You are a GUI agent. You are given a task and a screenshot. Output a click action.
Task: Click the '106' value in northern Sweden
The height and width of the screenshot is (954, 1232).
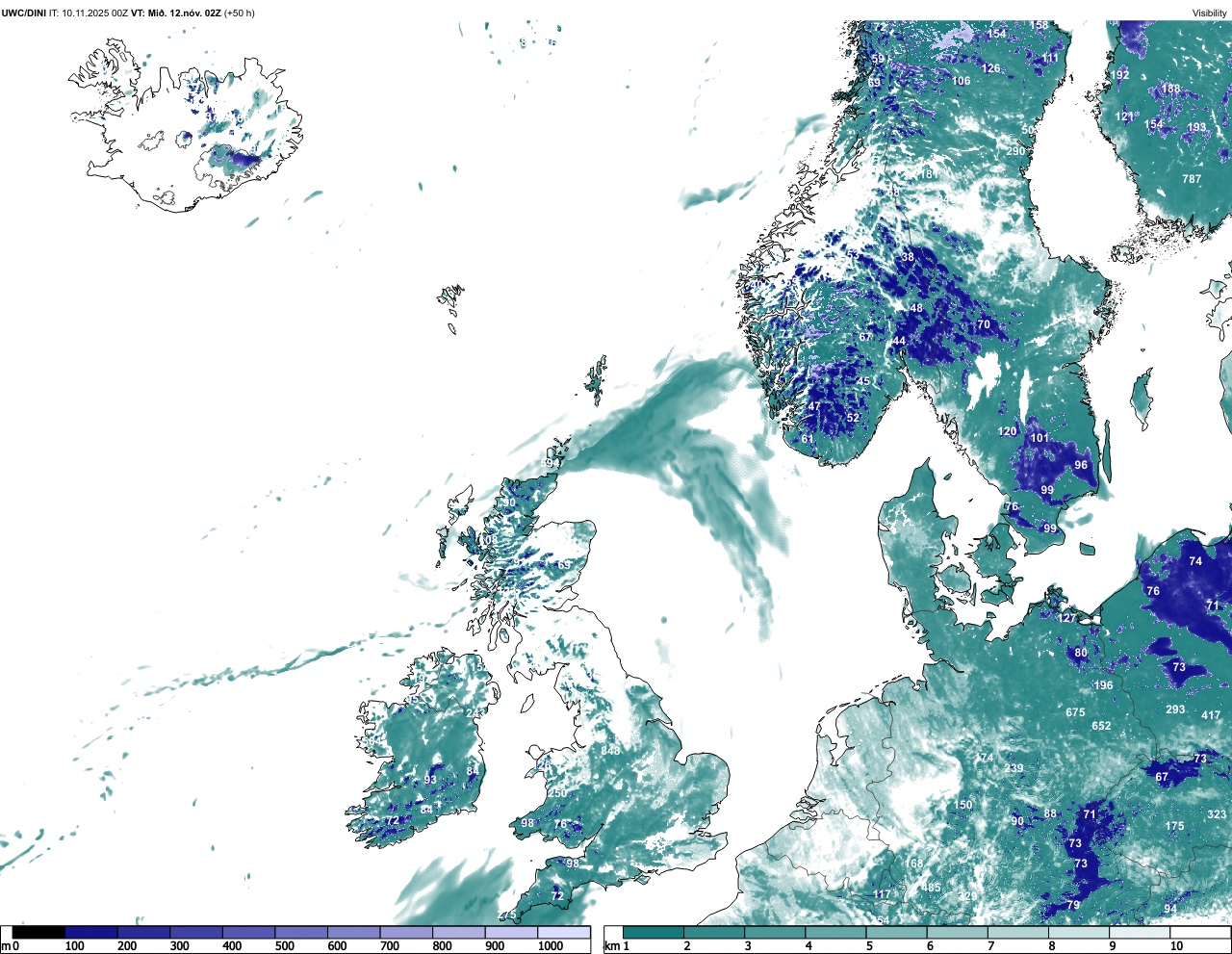click(x=962, y=81)
